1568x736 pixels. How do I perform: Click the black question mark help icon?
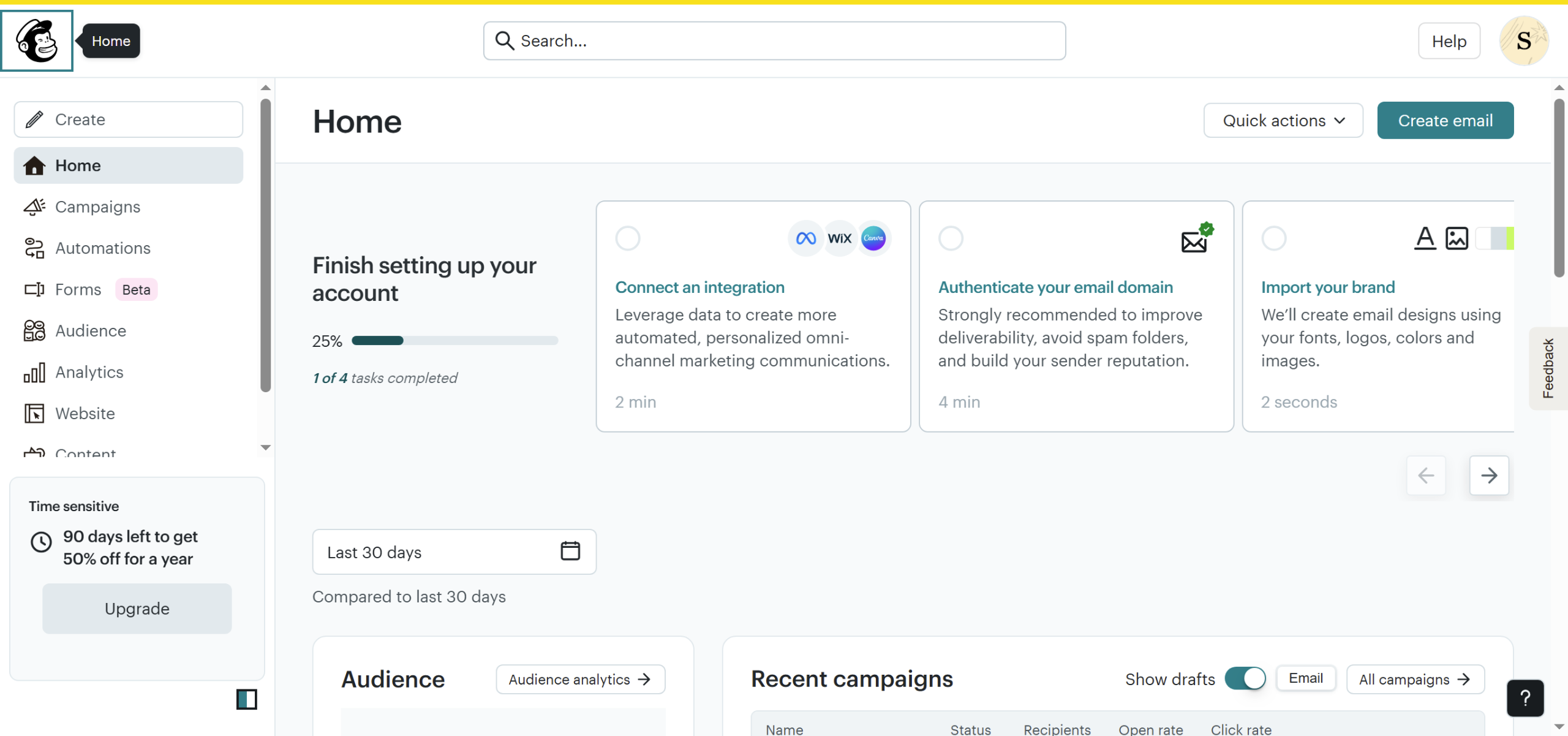tap(1525, 697)
